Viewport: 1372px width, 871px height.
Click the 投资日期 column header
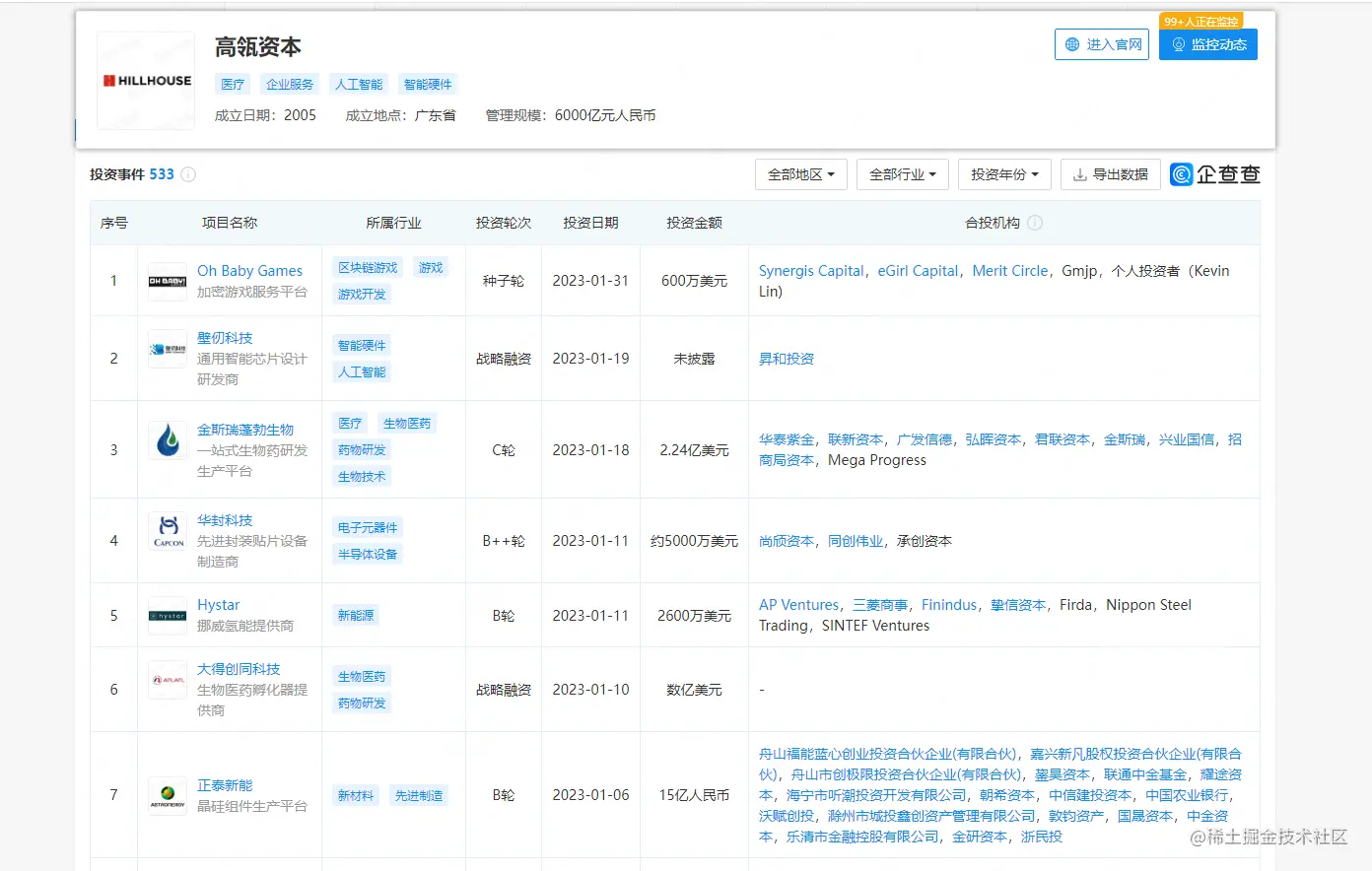(590, 223)
